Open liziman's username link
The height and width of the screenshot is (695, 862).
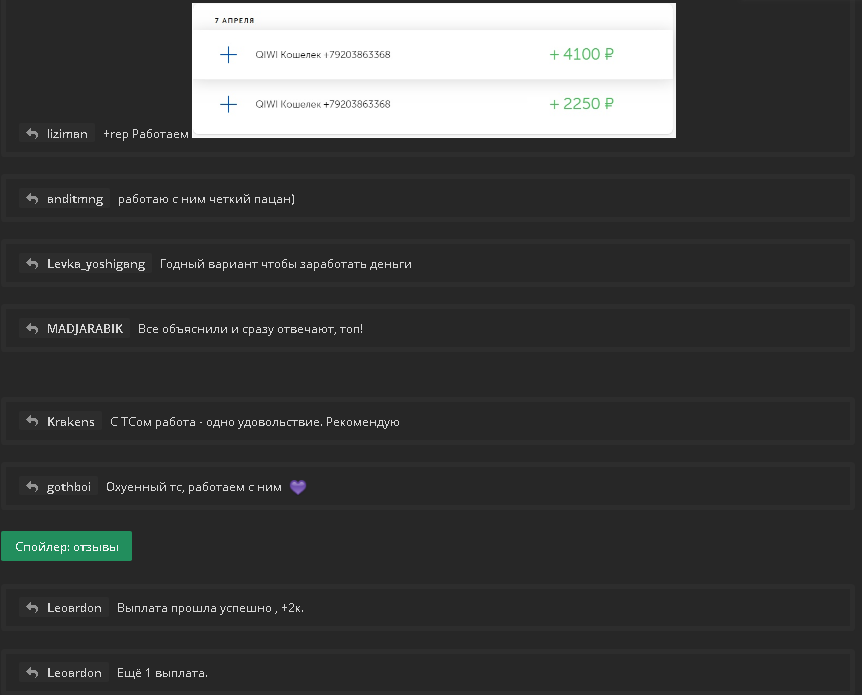coord(67,134)
